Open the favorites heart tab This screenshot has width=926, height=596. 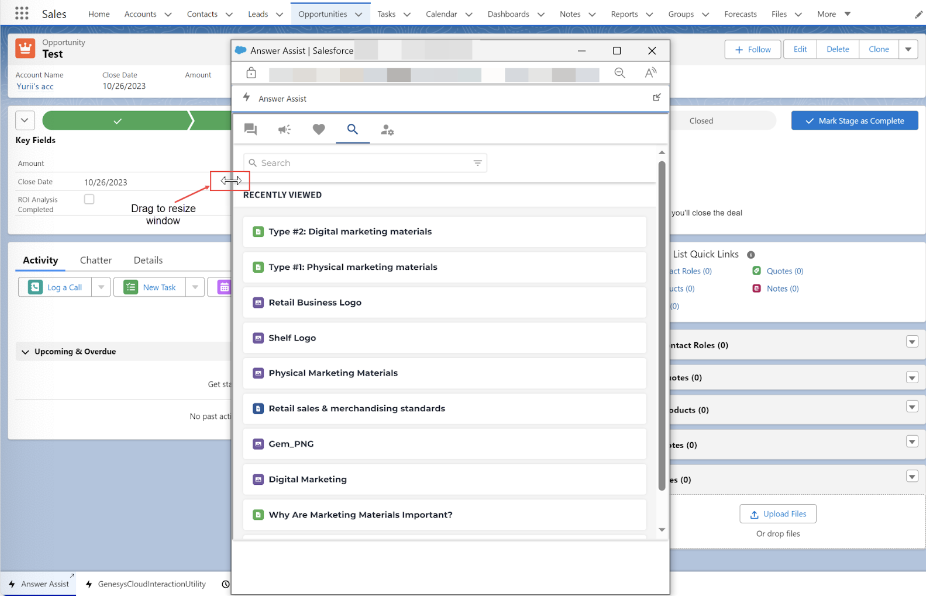point(319,129)
